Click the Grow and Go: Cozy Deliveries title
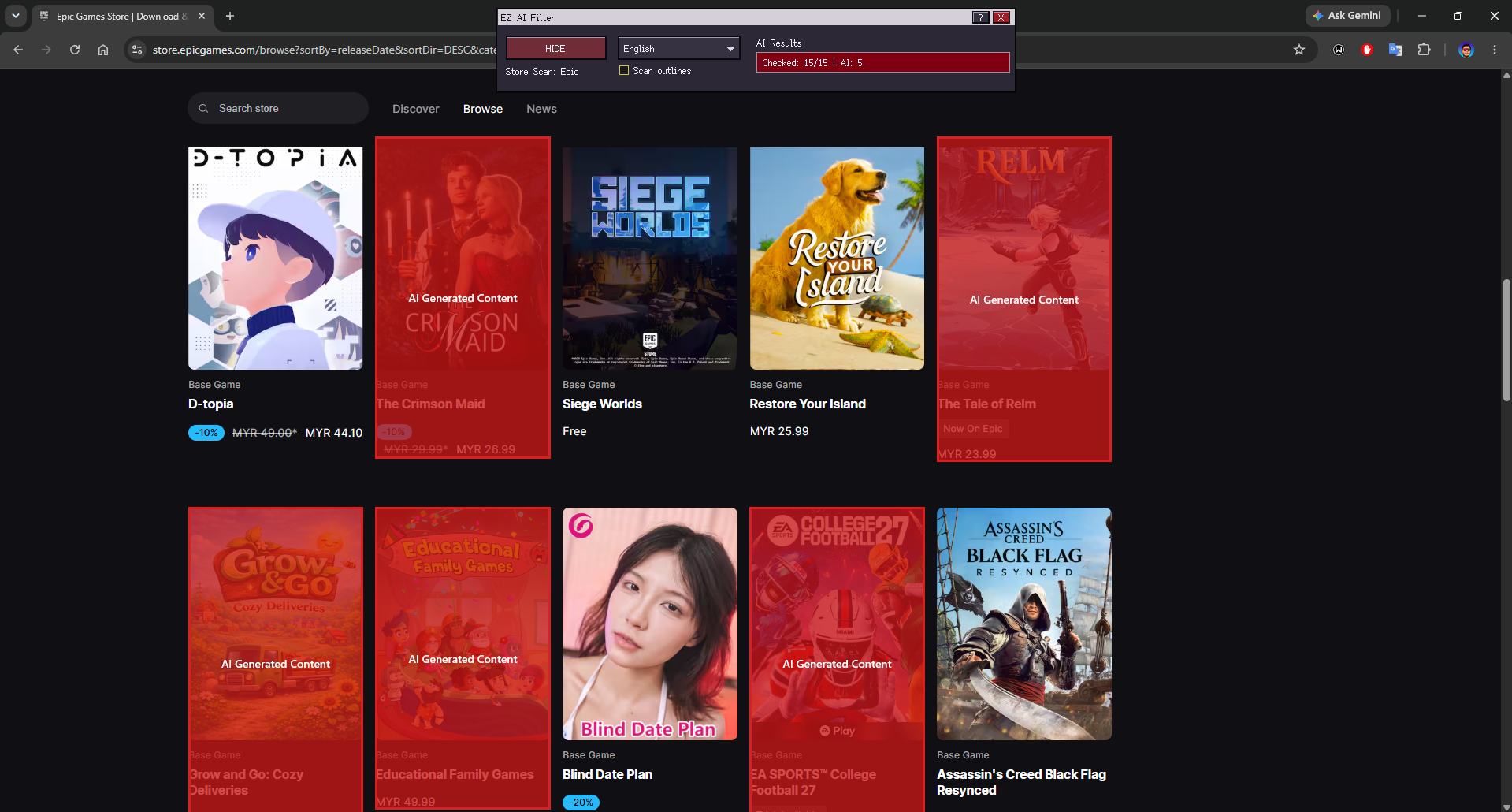 coord(246,782)
